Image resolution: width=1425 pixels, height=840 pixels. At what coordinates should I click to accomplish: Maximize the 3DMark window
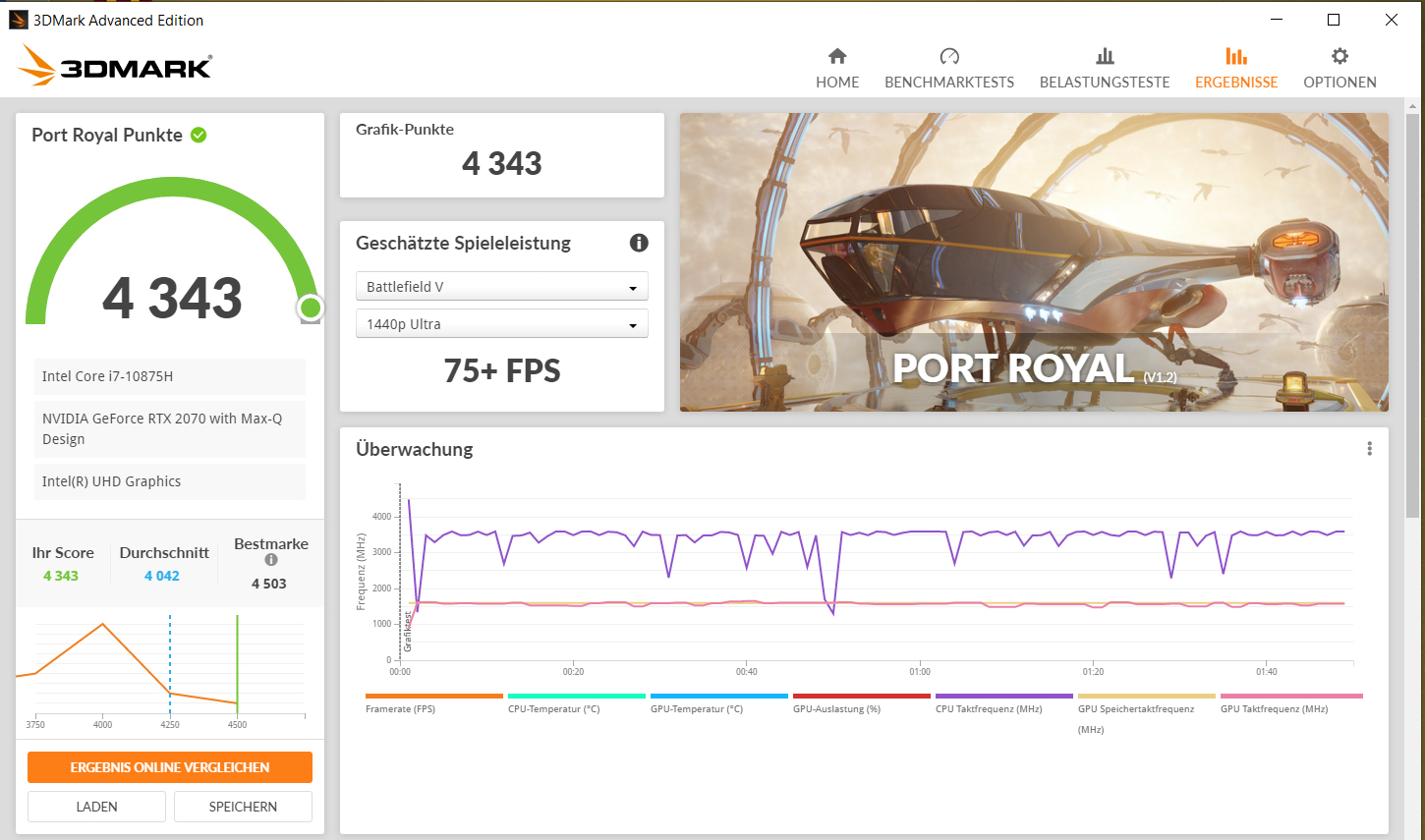click(x=1334, y=20)
